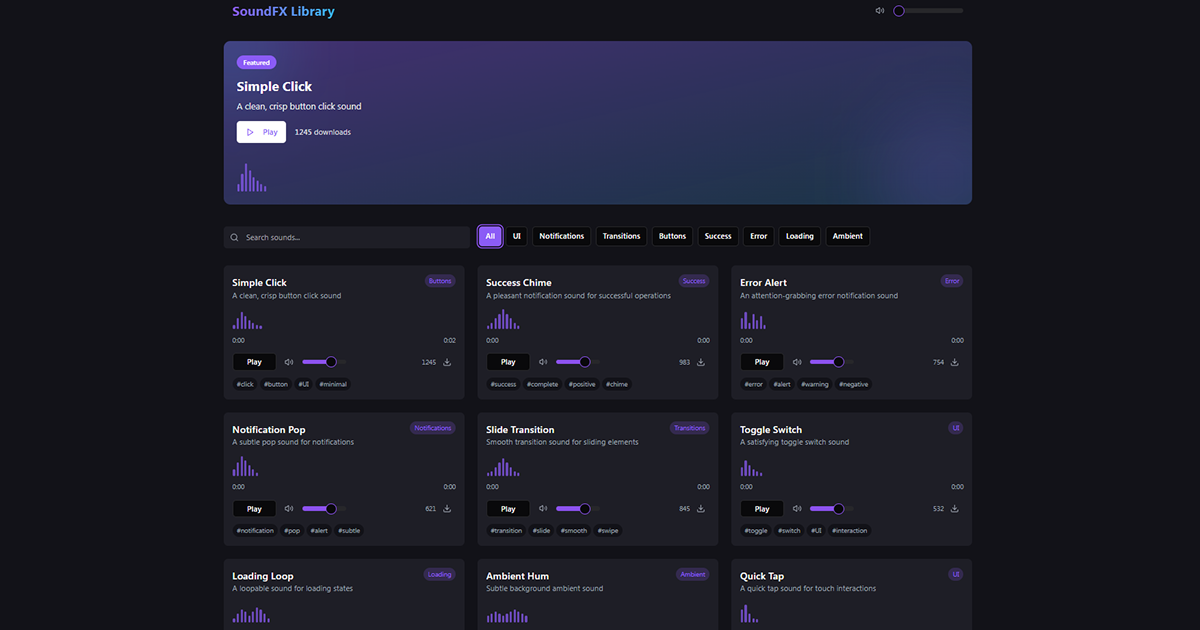
Task: Play the Toggle Switch sound
Action: pos(762,509)
